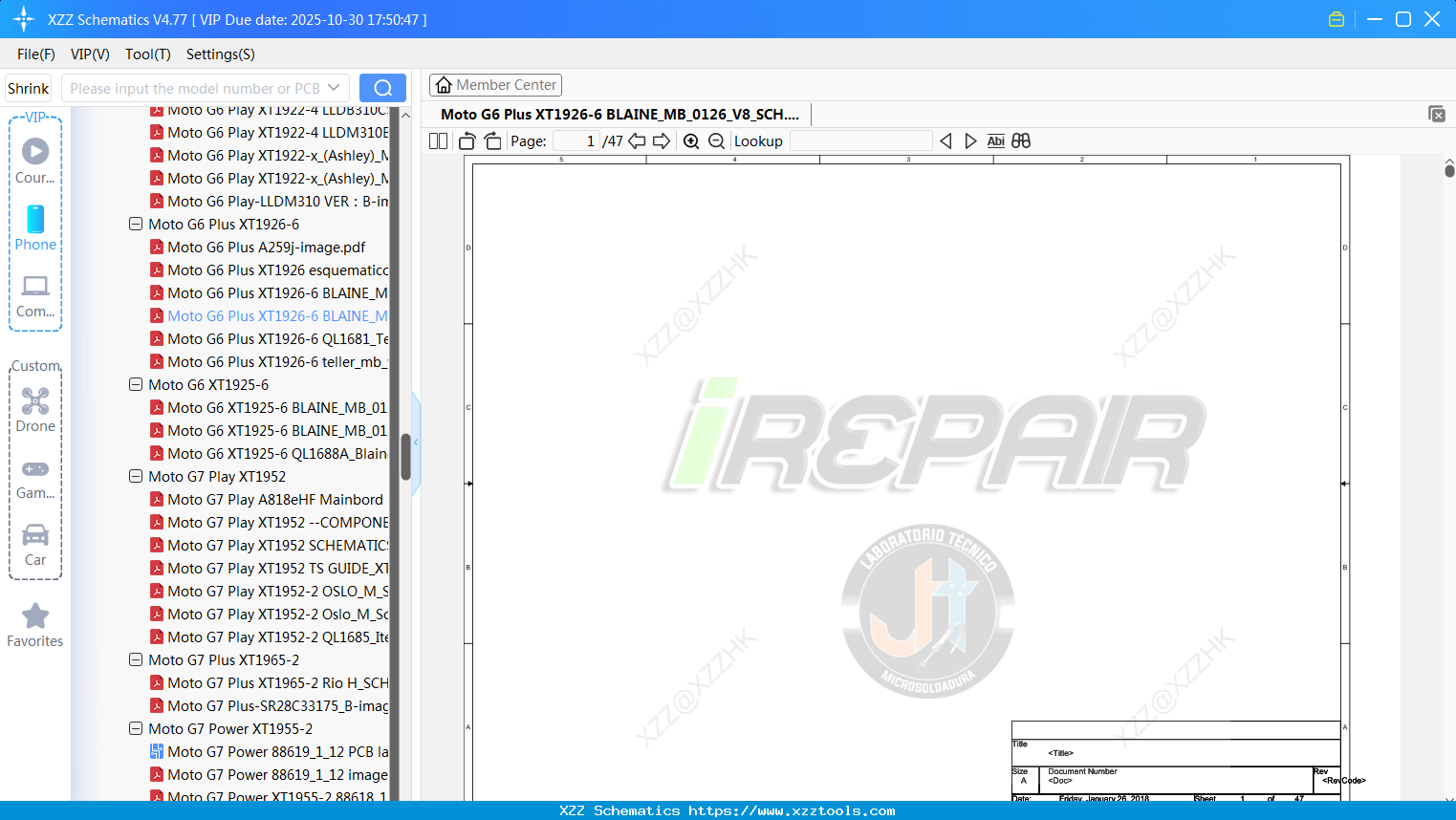
Task: Click the file tree scroll-up arrow
Action: point(405,115)
